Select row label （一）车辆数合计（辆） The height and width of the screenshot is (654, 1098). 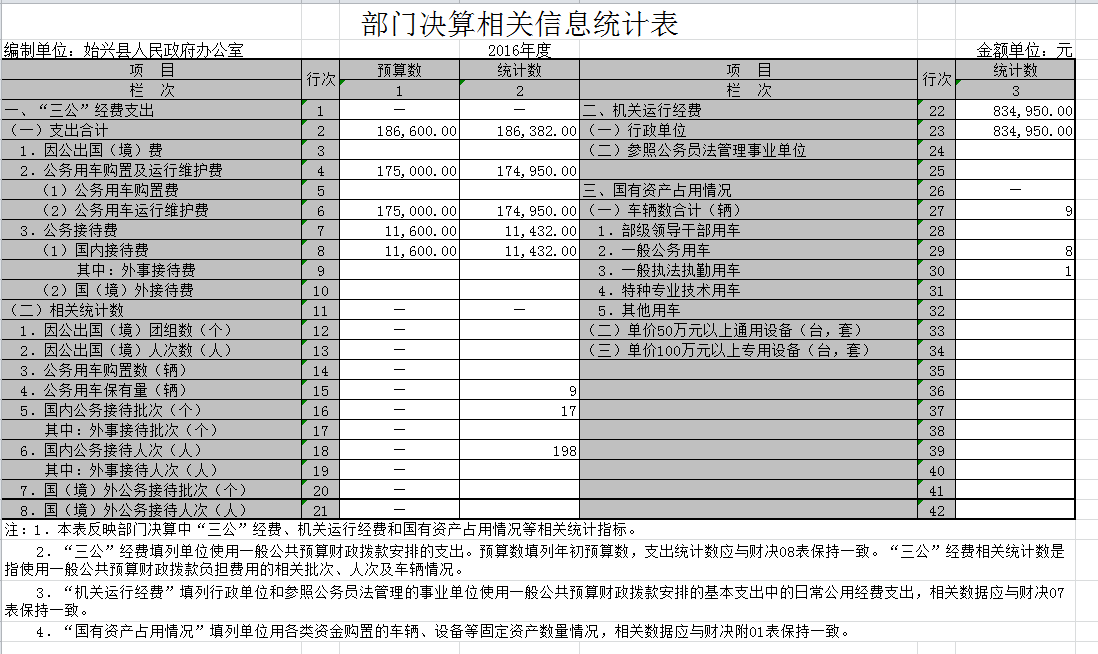tap(662, 210)
